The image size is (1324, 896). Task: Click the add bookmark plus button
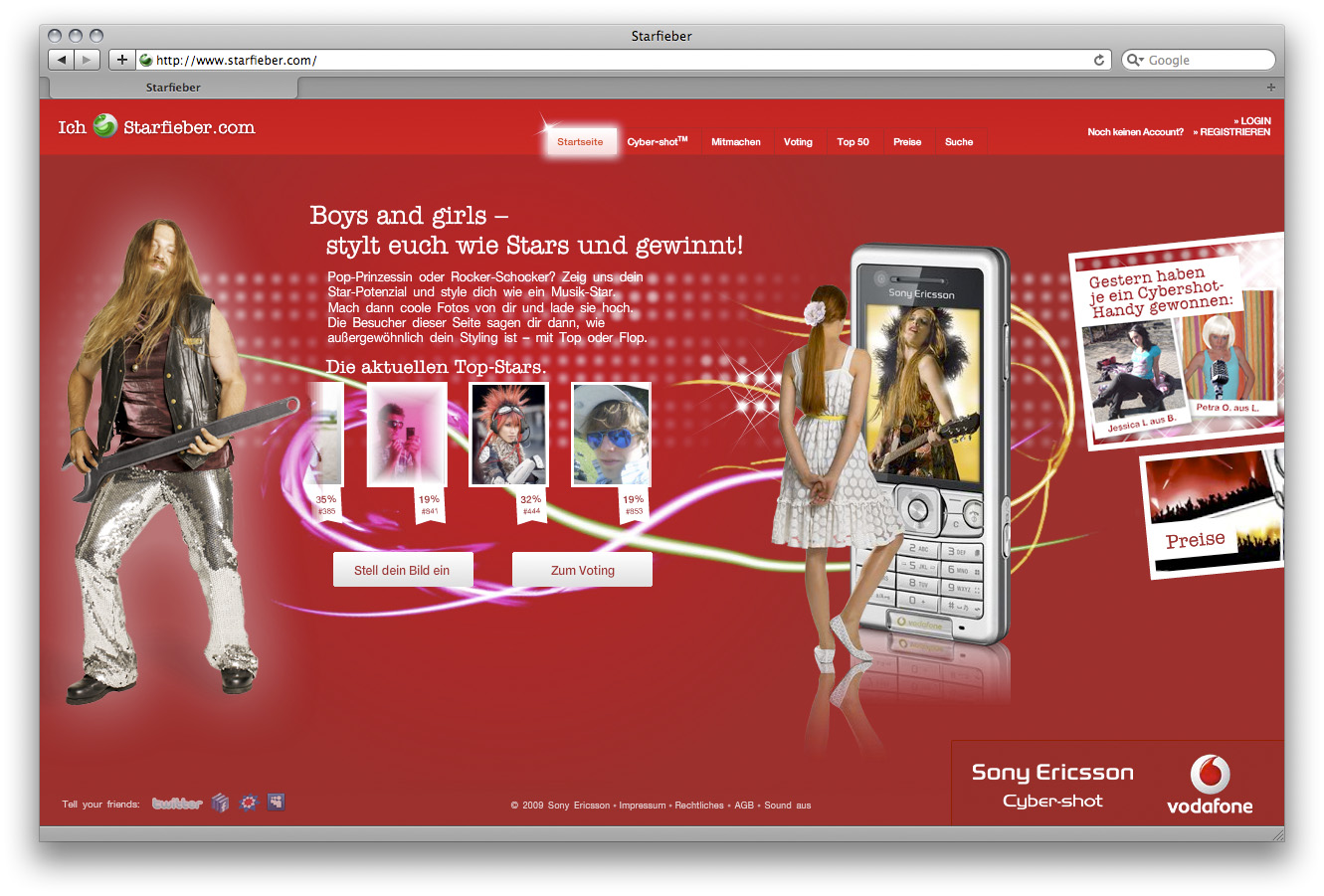point(121,60)
